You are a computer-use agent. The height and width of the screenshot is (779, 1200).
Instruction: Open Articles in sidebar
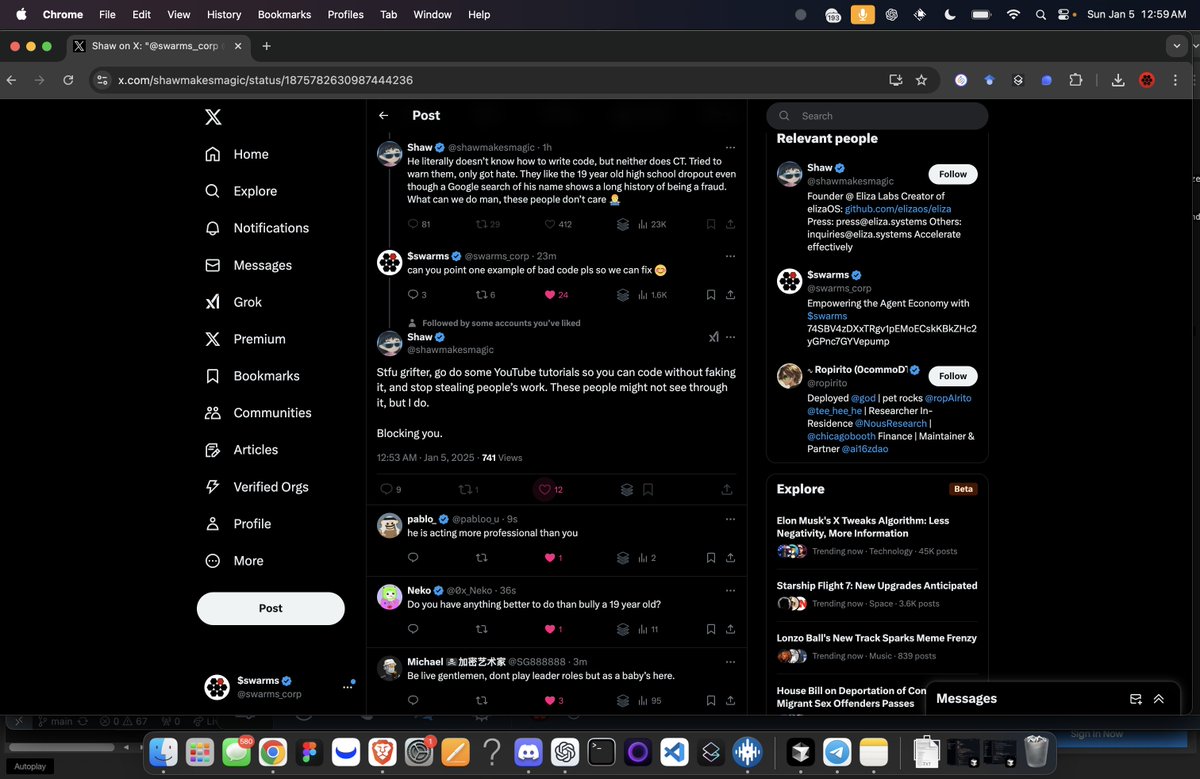(x=241, y=450)
